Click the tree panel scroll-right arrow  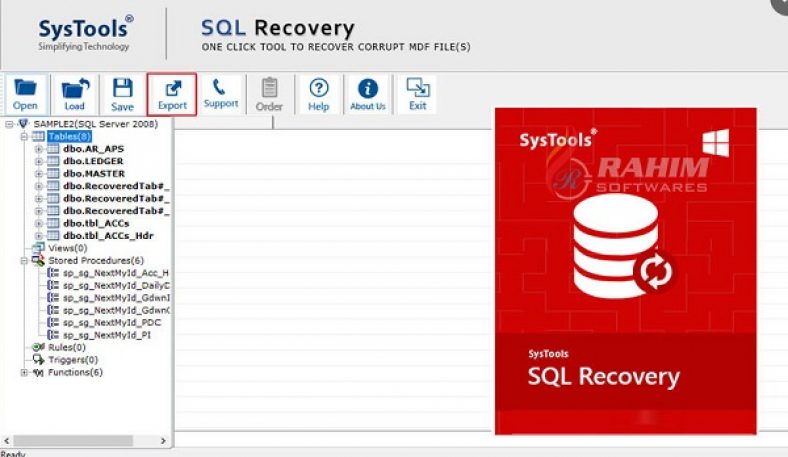point(163,440)
